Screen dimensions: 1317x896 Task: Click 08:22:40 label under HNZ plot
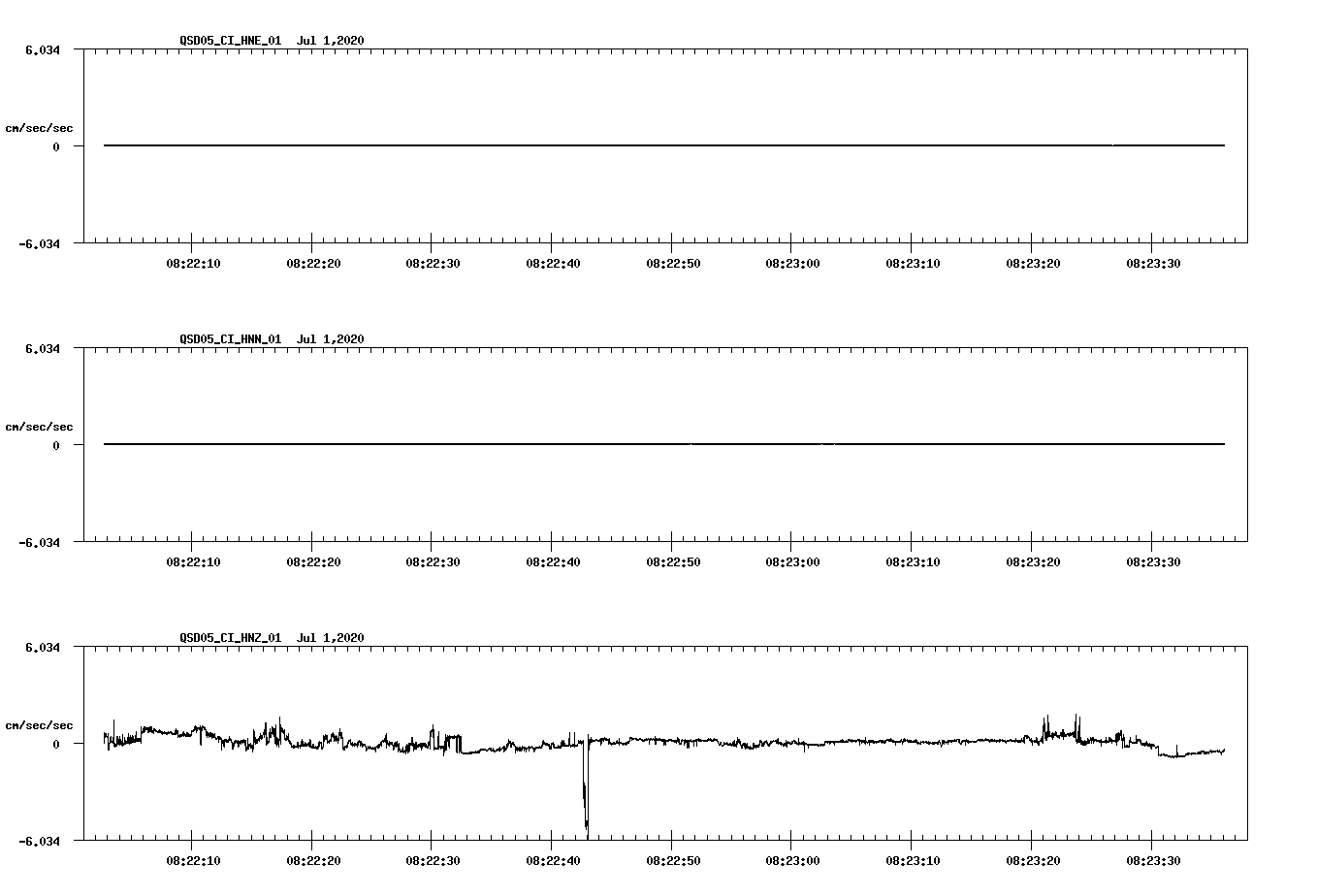click(553, 861)
